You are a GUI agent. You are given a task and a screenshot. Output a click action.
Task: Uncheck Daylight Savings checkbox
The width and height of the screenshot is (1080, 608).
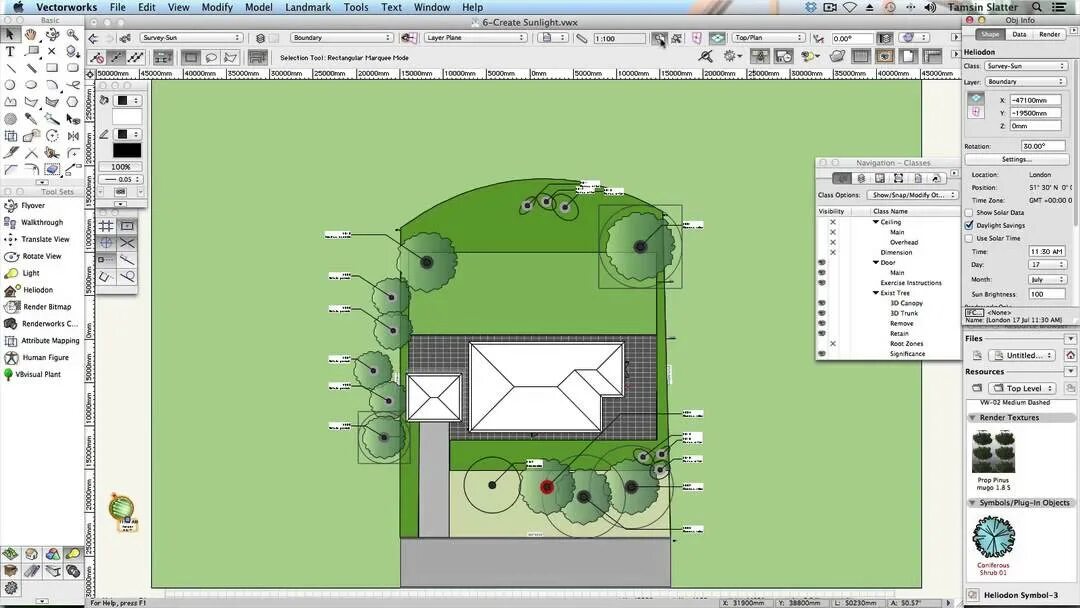coord(969,225)
